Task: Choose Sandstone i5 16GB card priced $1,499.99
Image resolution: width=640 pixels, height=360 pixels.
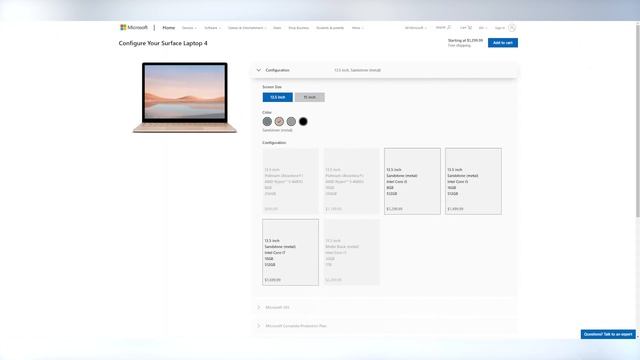Action: (x=473, y=181)
